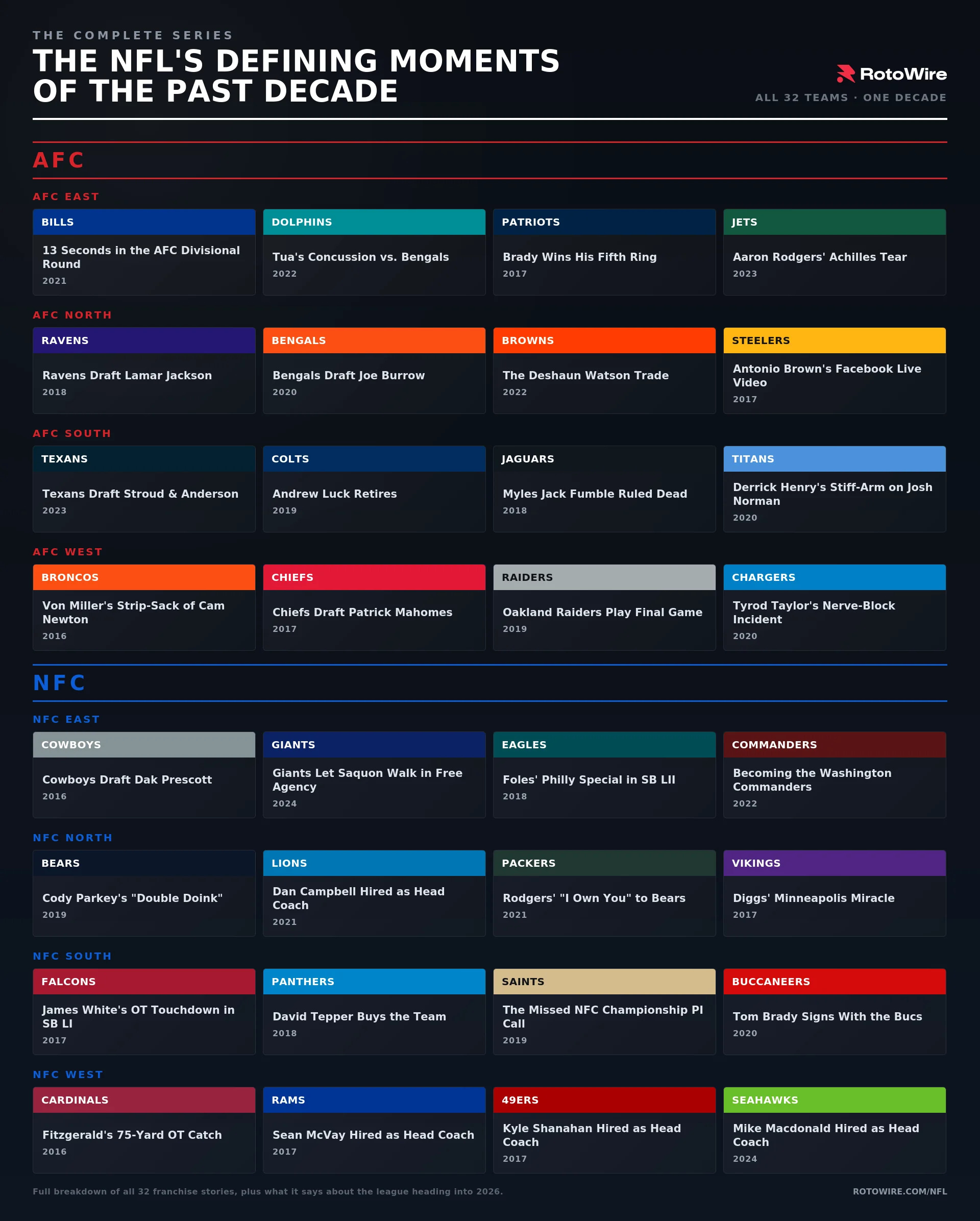Select 'Oakland Raiders Play Final Game' moment
This screenshot has width=980, height=1221.
coord(603,612)
